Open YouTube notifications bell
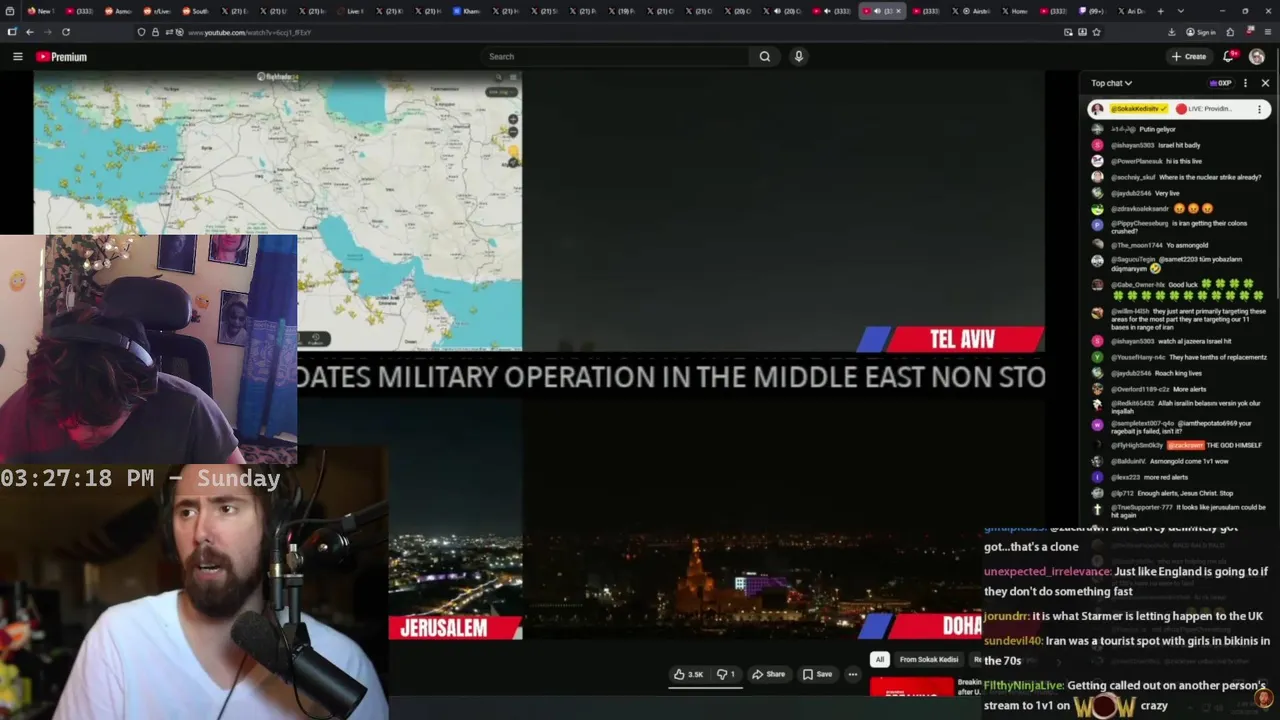The height and width of the screenshot is (720, 1280). coord(1229,57)
